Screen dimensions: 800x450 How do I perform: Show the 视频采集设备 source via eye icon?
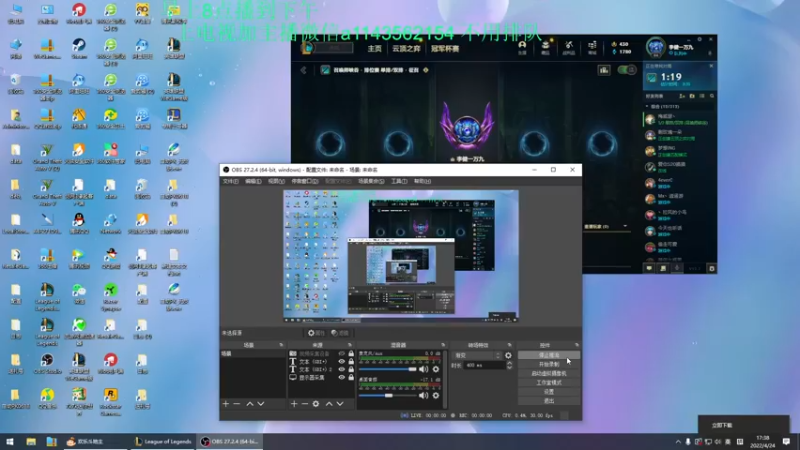(342, 353)
